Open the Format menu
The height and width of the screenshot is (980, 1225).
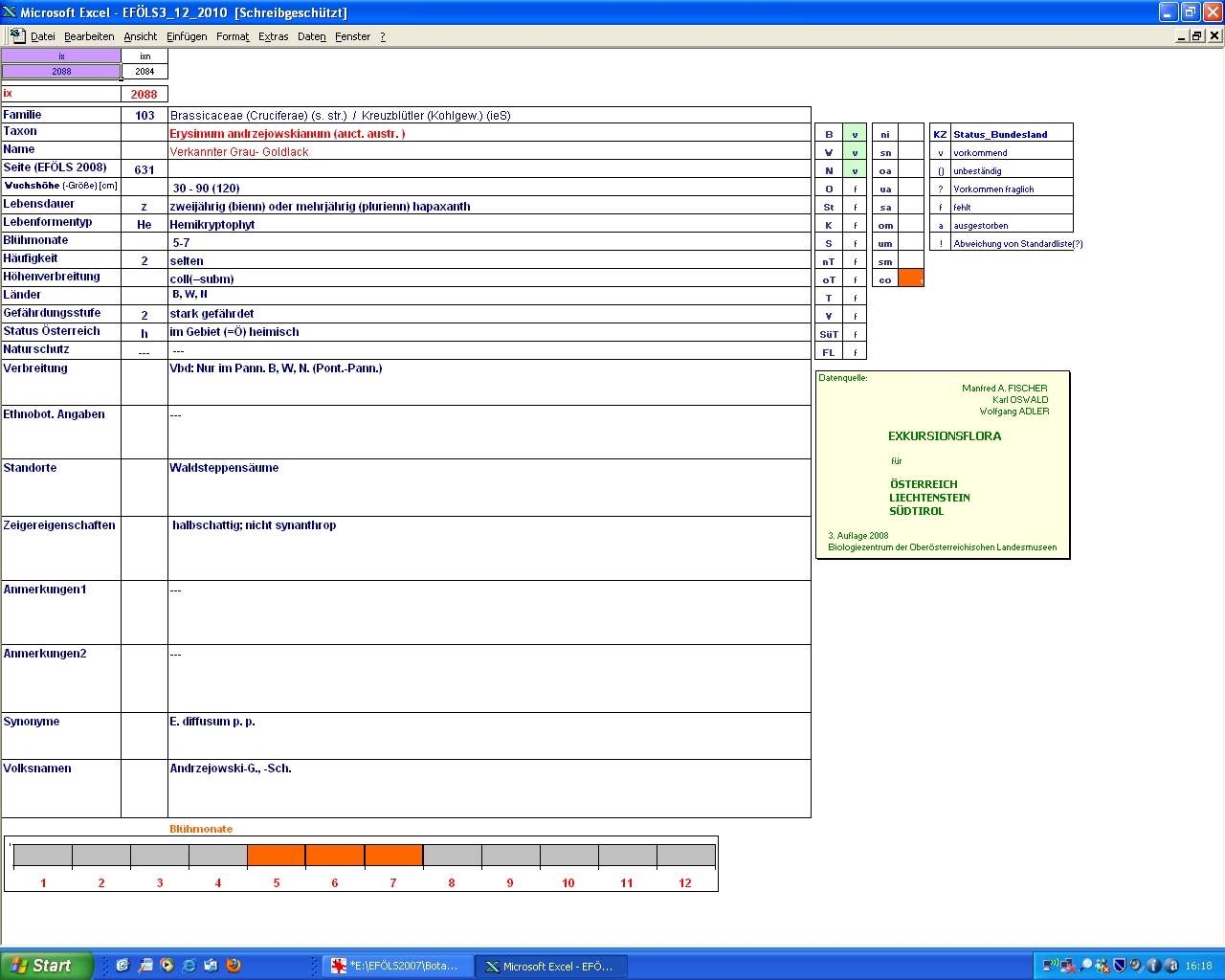233,36
